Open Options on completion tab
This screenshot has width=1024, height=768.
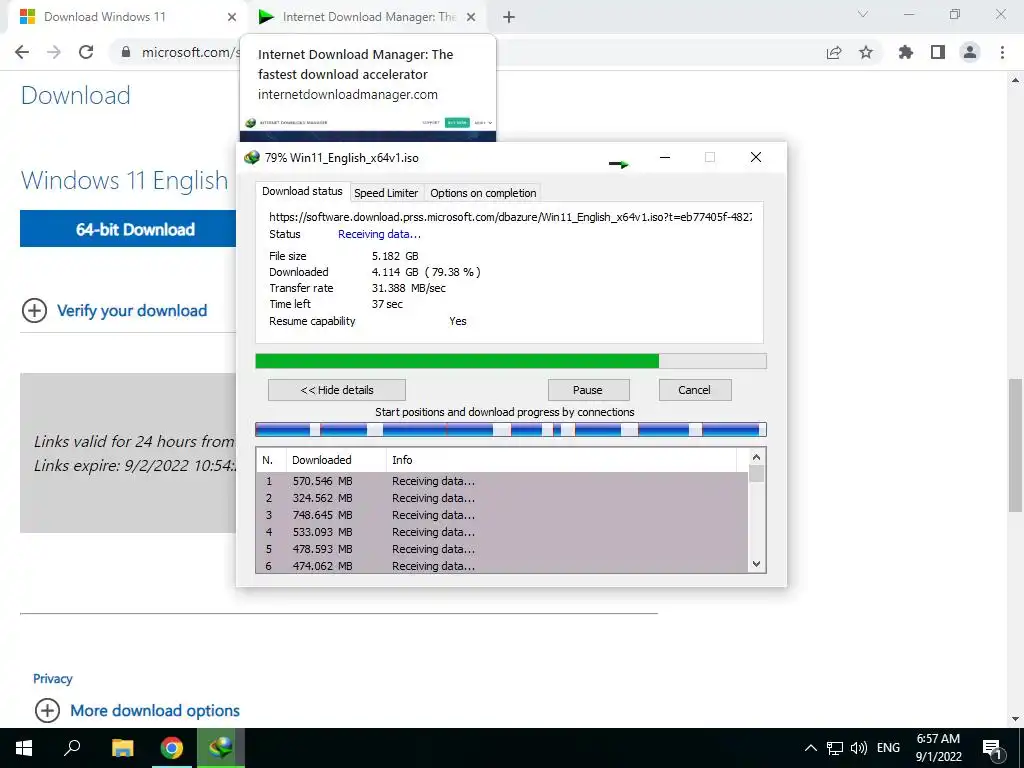(483, 193)
